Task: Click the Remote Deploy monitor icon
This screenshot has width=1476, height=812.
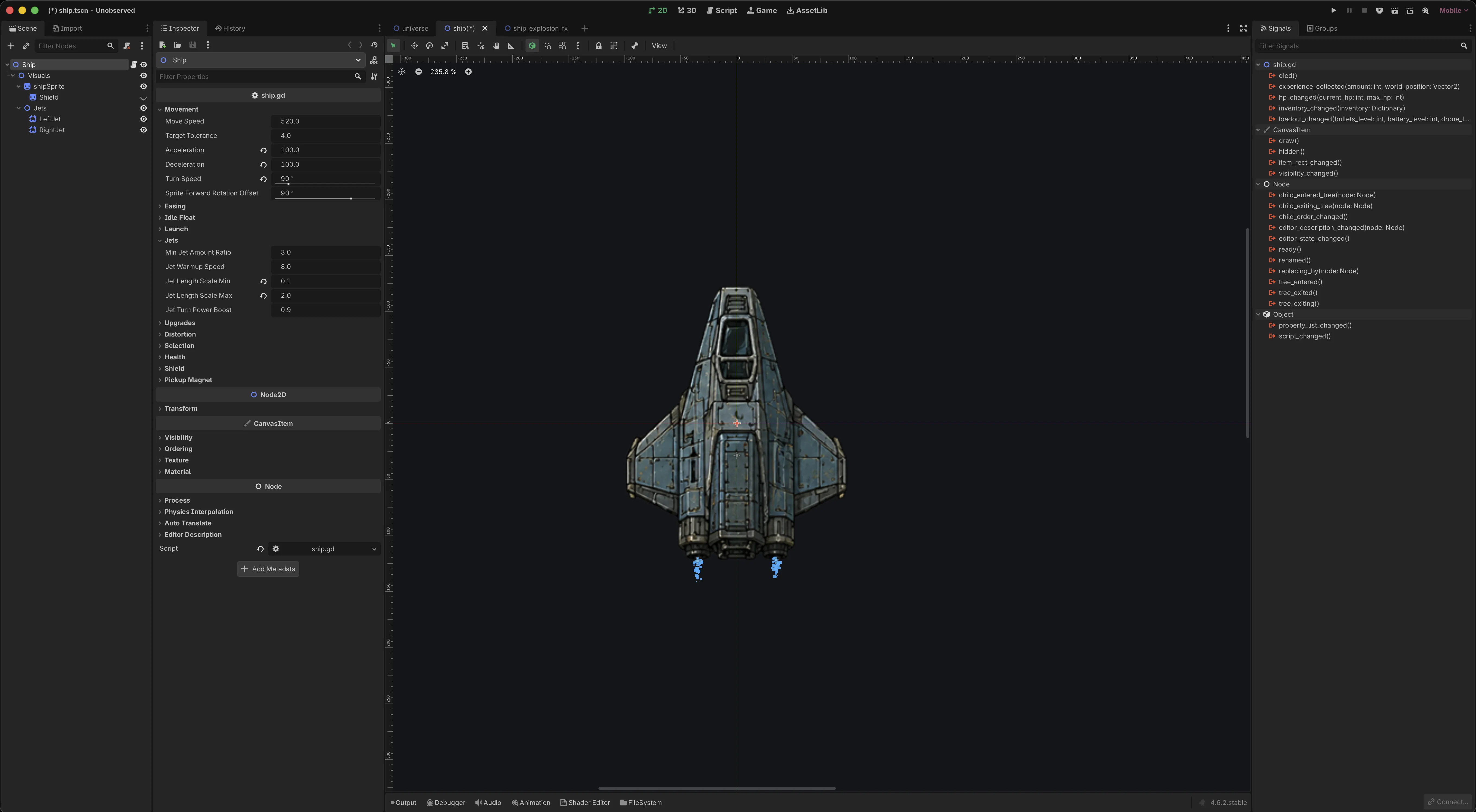Action: click(x=1379, y=10)
